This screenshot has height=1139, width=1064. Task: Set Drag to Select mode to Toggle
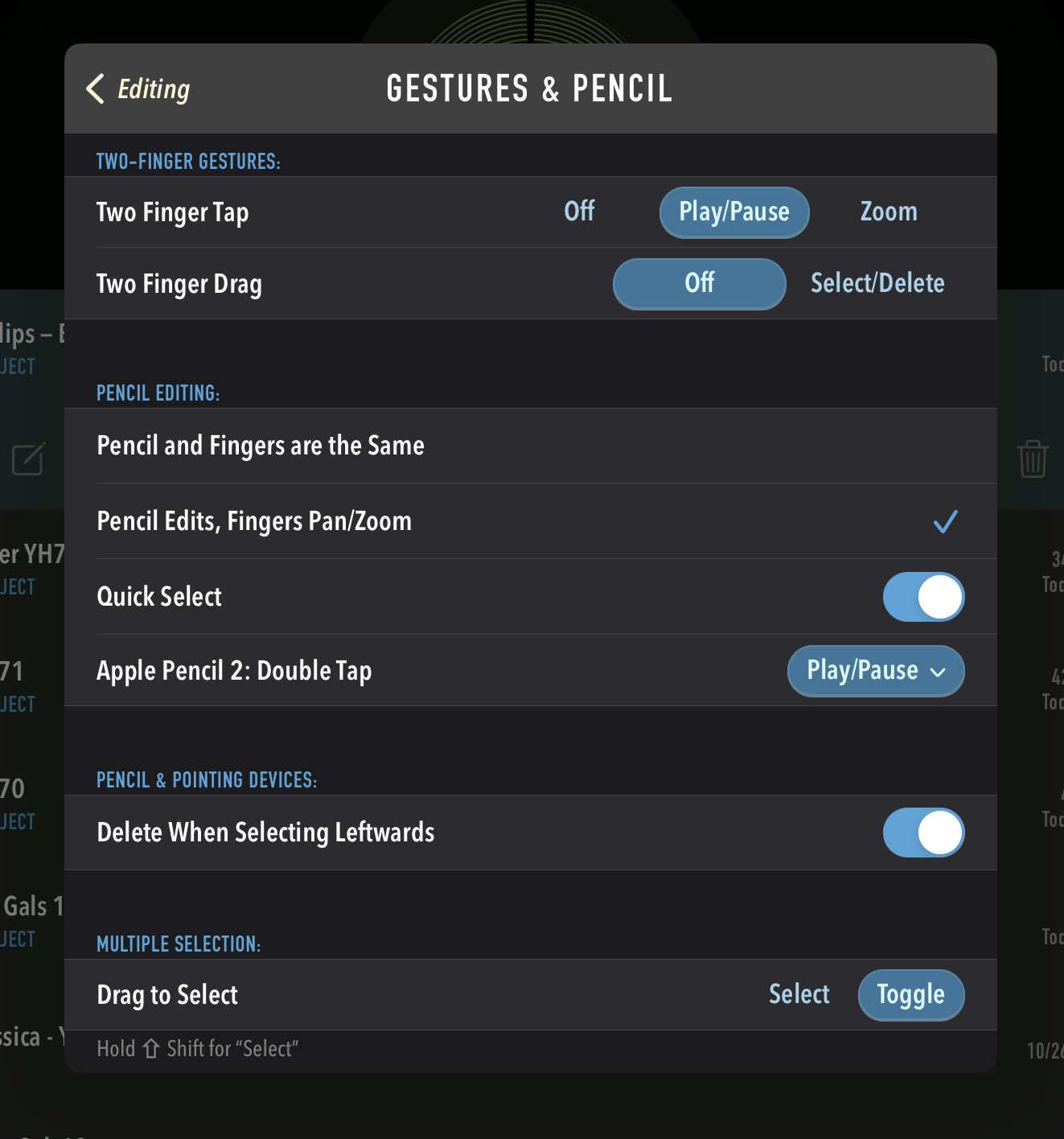pos(910,995)
